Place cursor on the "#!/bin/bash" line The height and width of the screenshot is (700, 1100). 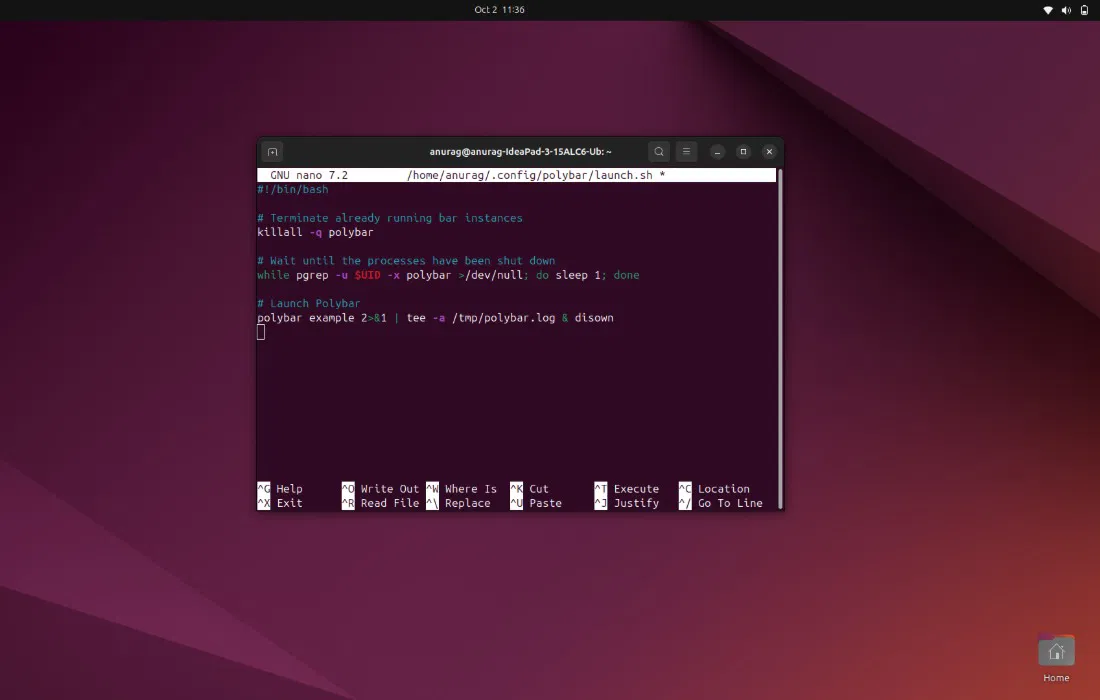[292, 189]
